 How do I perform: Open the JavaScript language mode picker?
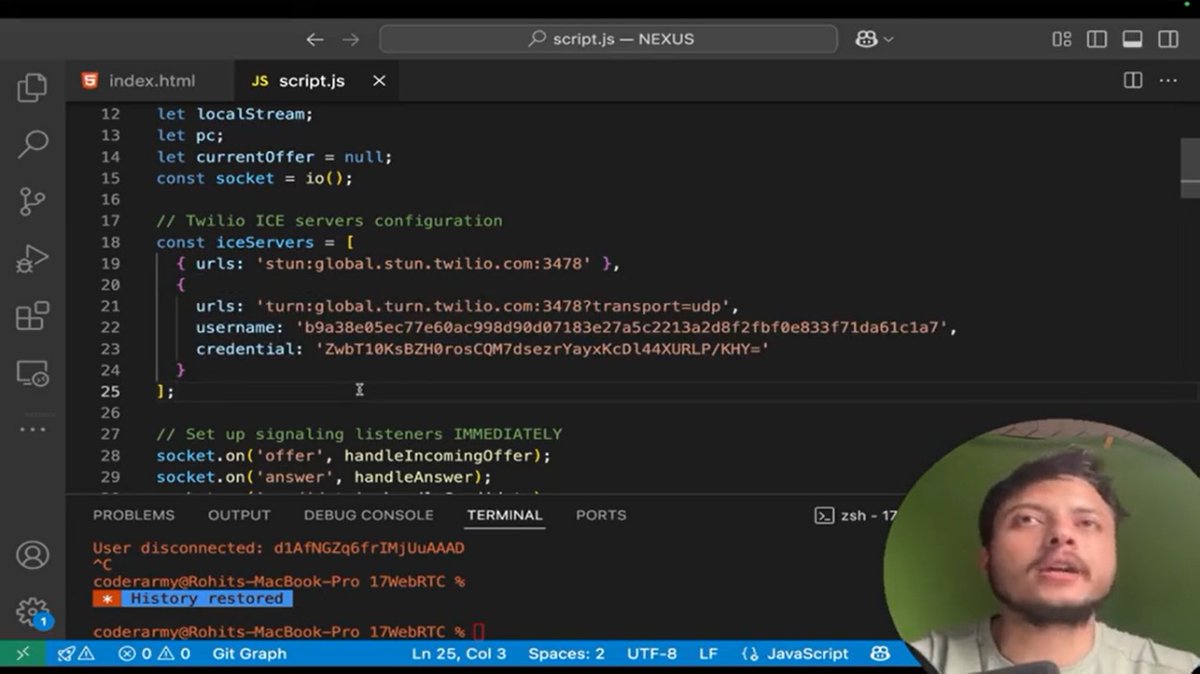tap(806, 653)
